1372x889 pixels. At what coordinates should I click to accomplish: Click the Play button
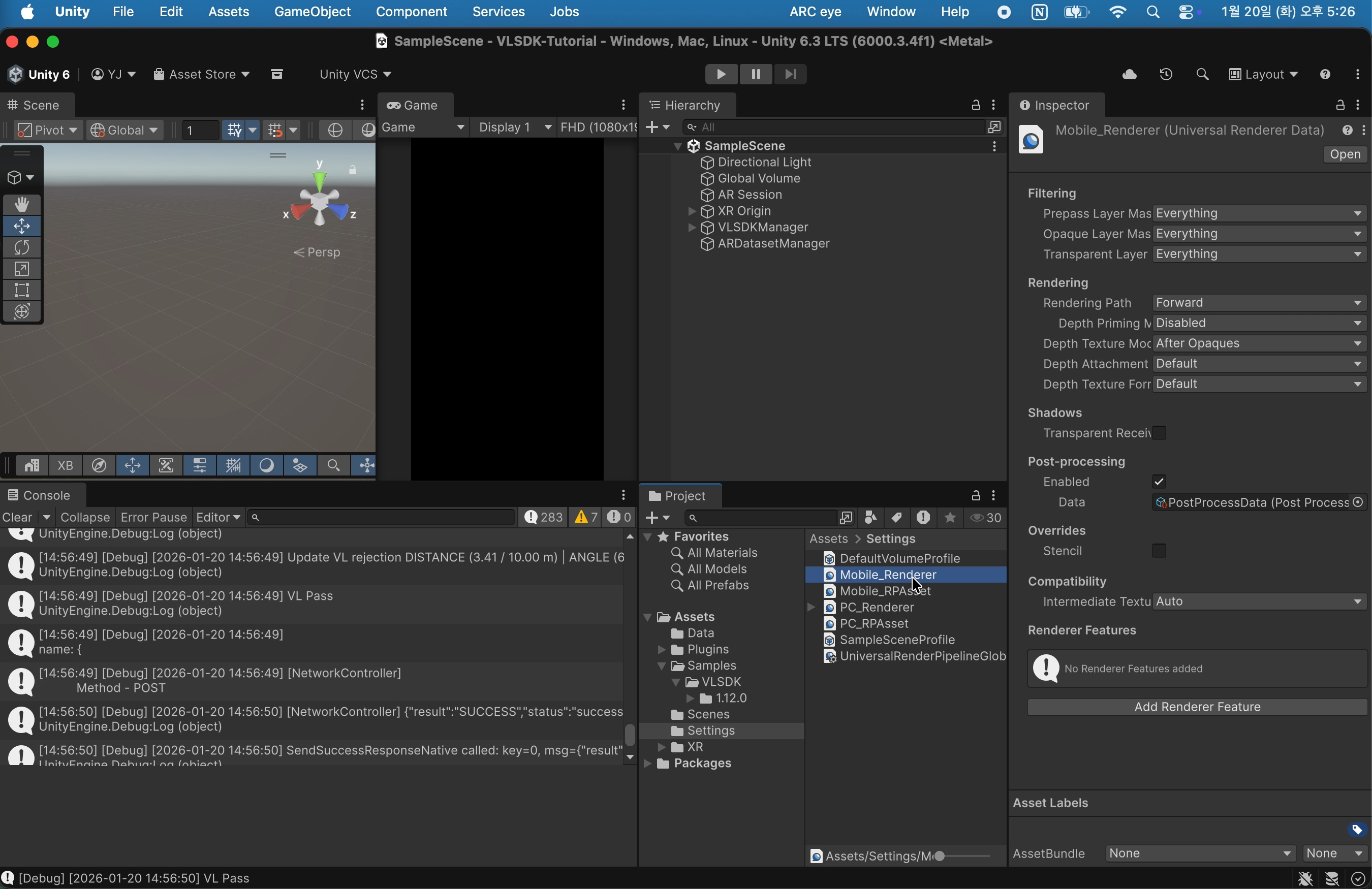pos(721,74)
